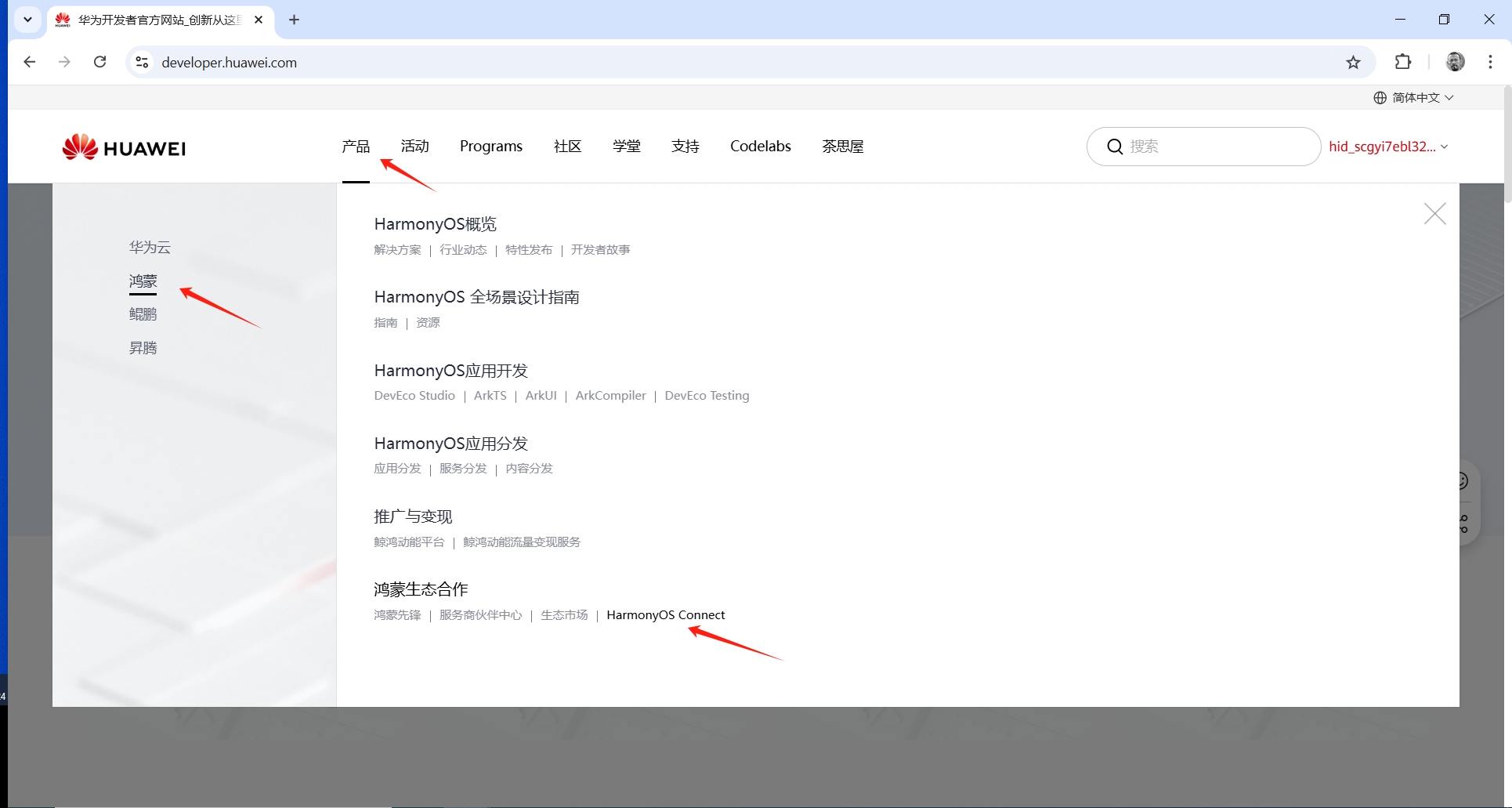Open 解决方案 link
Viewport: 1512px width, 808px height.
397,250
